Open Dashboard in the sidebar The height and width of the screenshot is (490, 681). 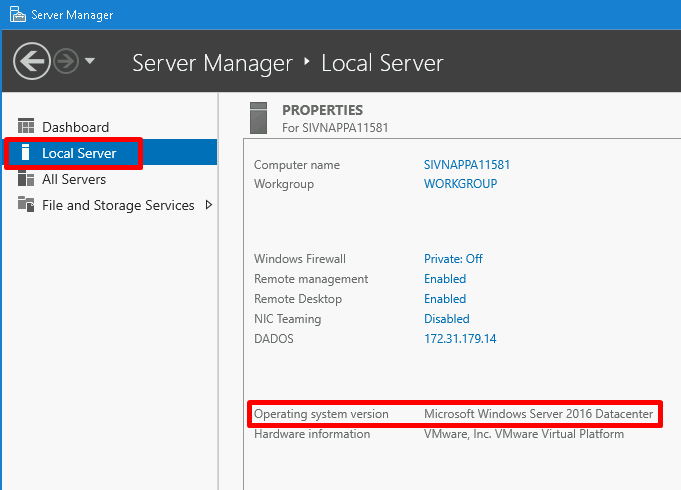click(x=76, y=127)
